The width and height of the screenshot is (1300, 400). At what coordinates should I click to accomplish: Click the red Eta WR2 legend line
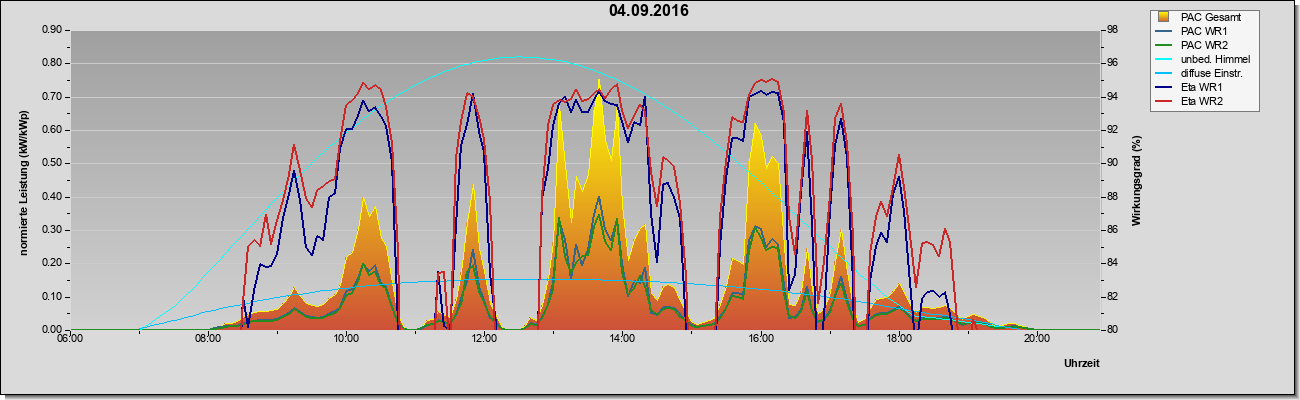point(1165,101)
